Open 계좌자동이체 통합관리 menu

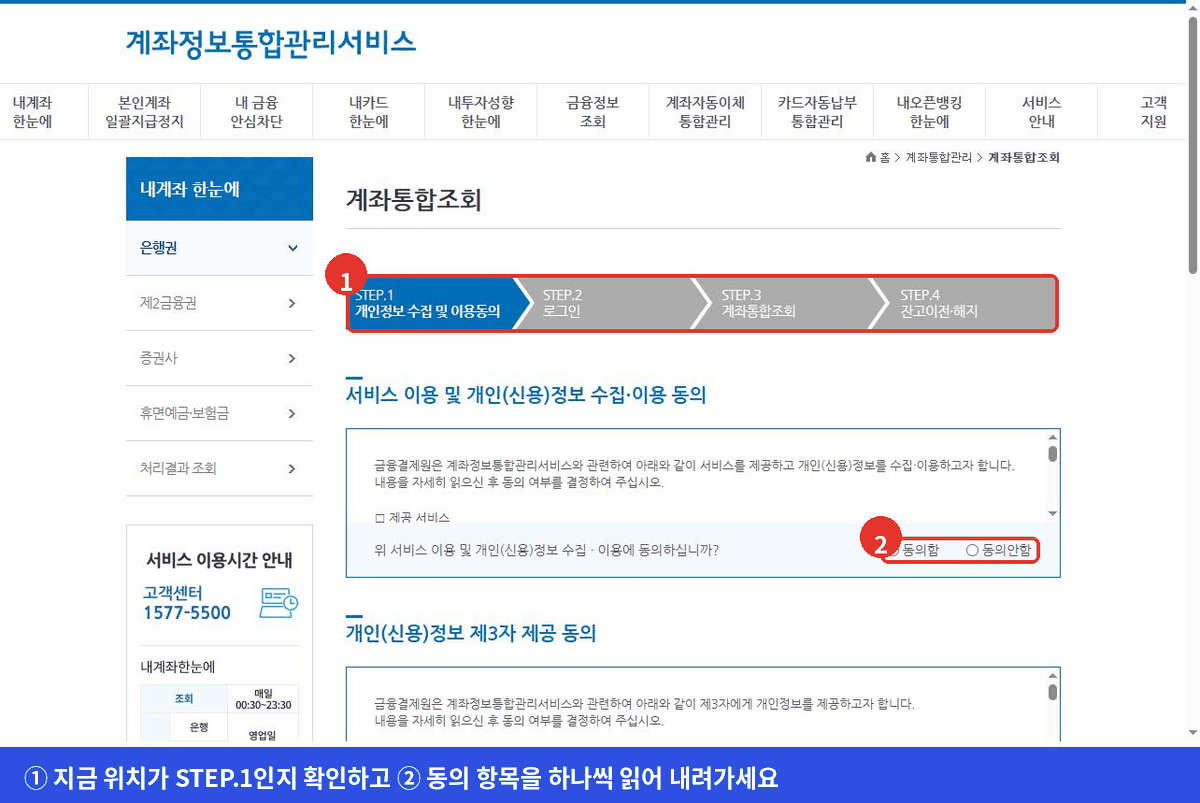705,112
